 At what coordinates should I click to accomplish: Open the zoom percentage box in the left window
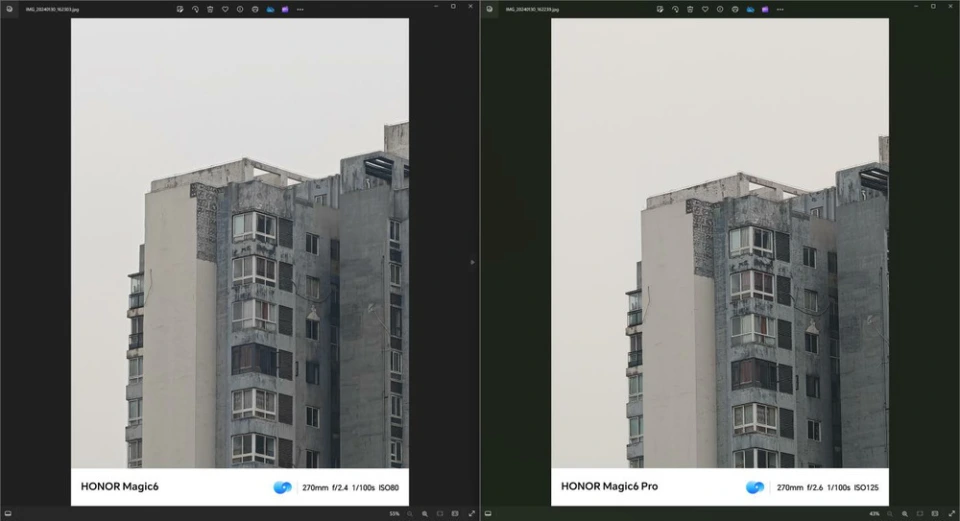(394, 514)
